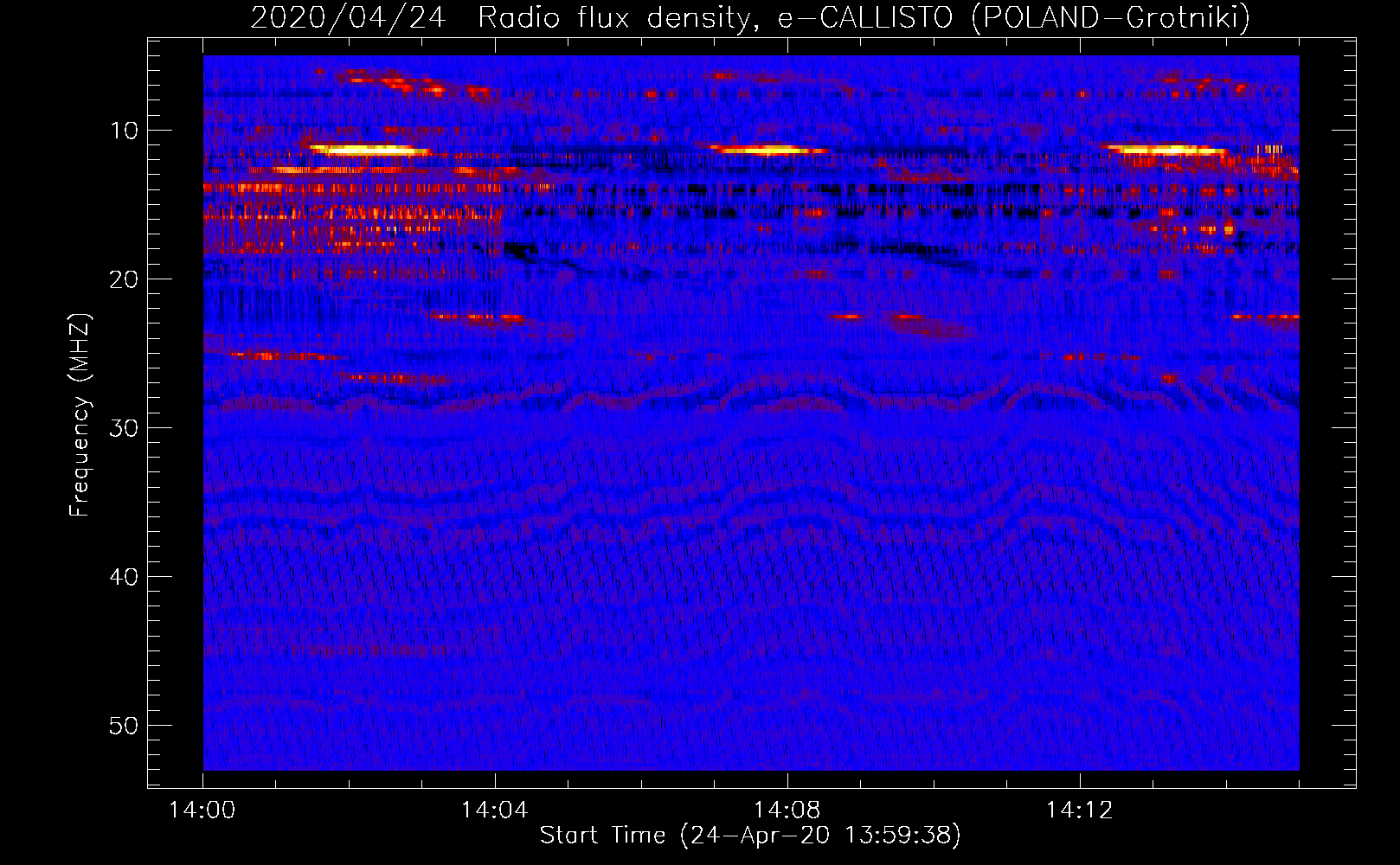Click the 40 frequency axis label
1400x865 pixels.
tap(125, 577)
